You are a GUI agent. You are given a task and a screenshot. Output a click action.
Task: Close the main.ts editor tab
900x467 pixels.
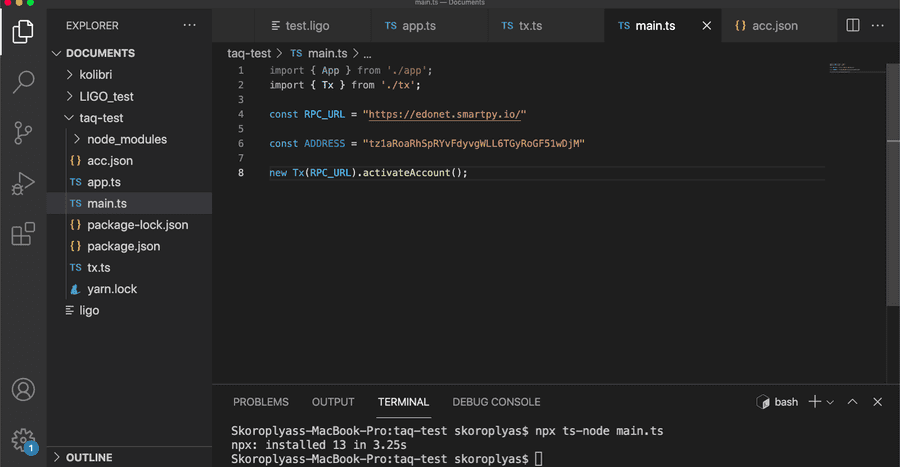coord(707,26)
